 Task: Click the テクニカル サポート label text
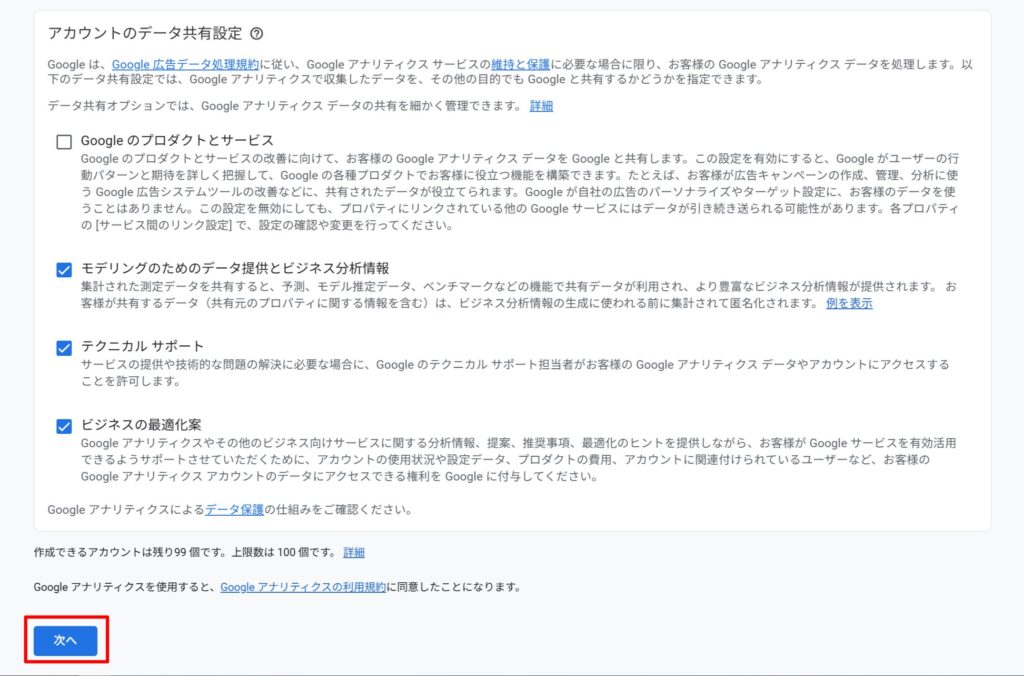tap(142, 347)
